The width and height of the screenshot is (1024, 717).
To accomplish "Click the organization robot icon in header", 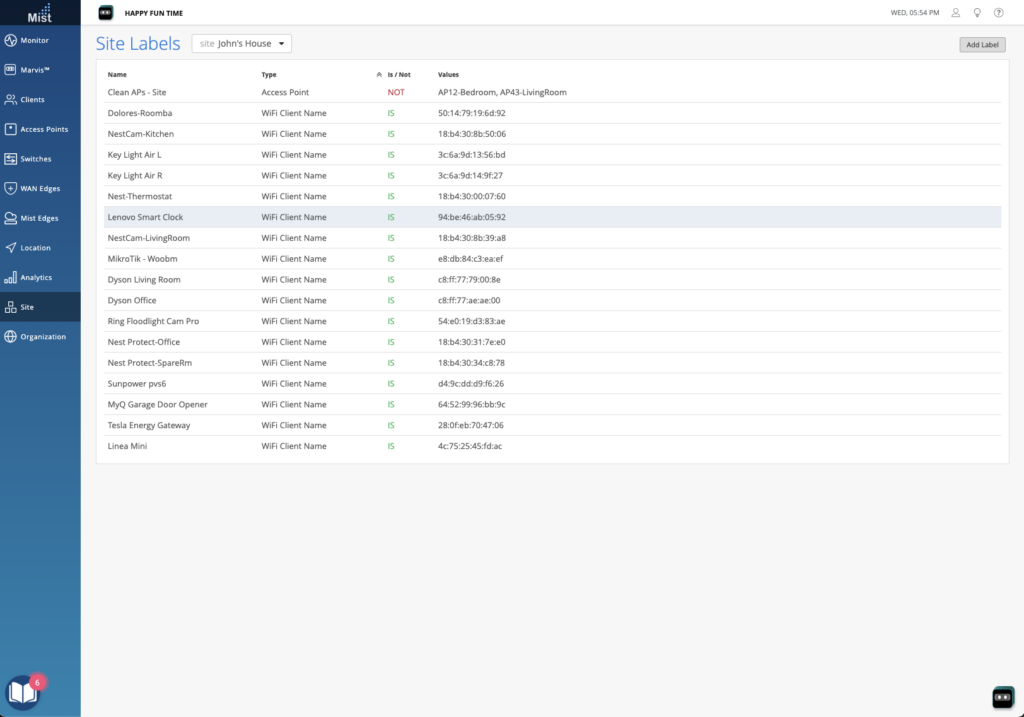I will pyautogui.click(x=106, y=12).
